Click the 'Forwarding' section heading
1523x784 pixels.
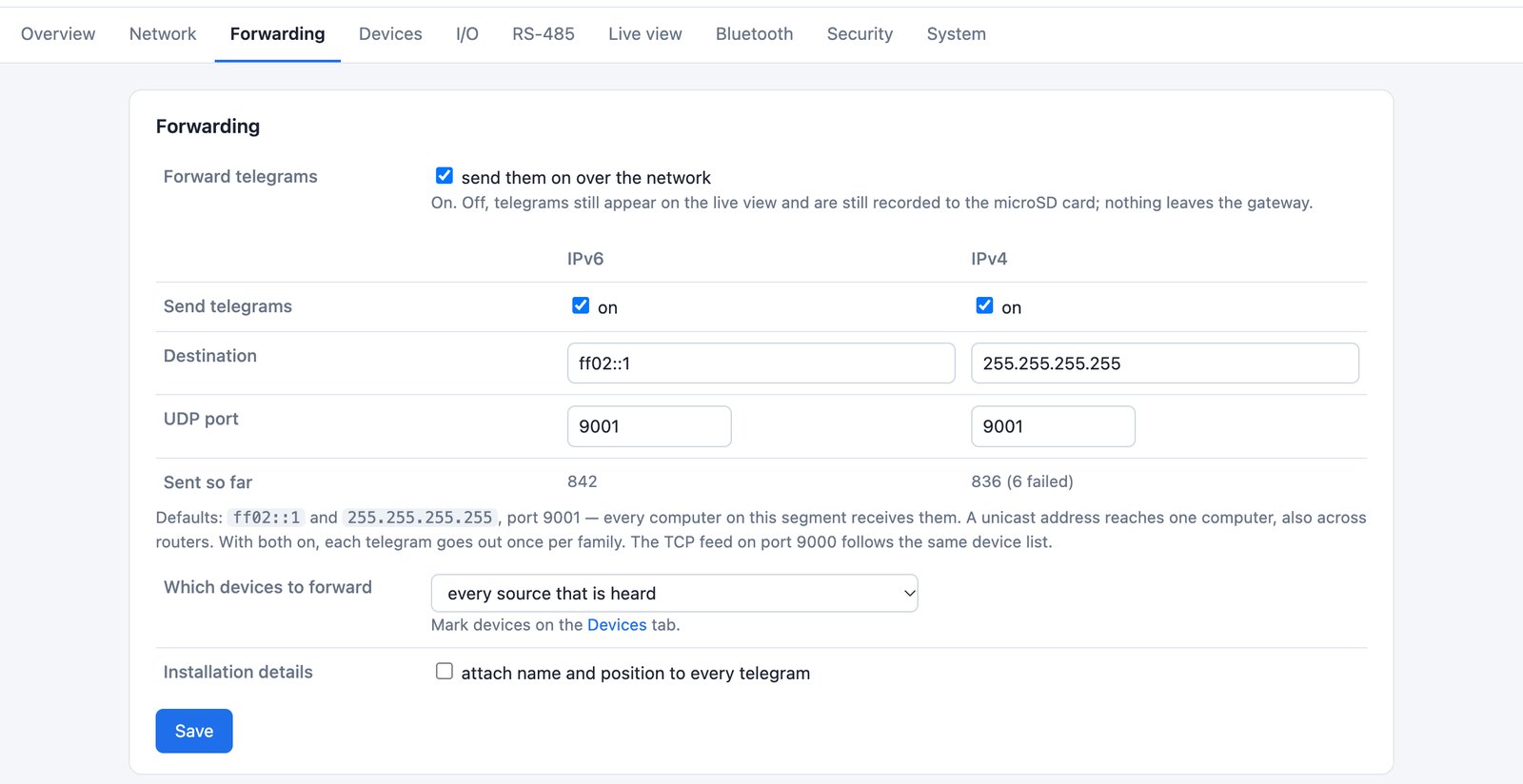pos(208,127)
